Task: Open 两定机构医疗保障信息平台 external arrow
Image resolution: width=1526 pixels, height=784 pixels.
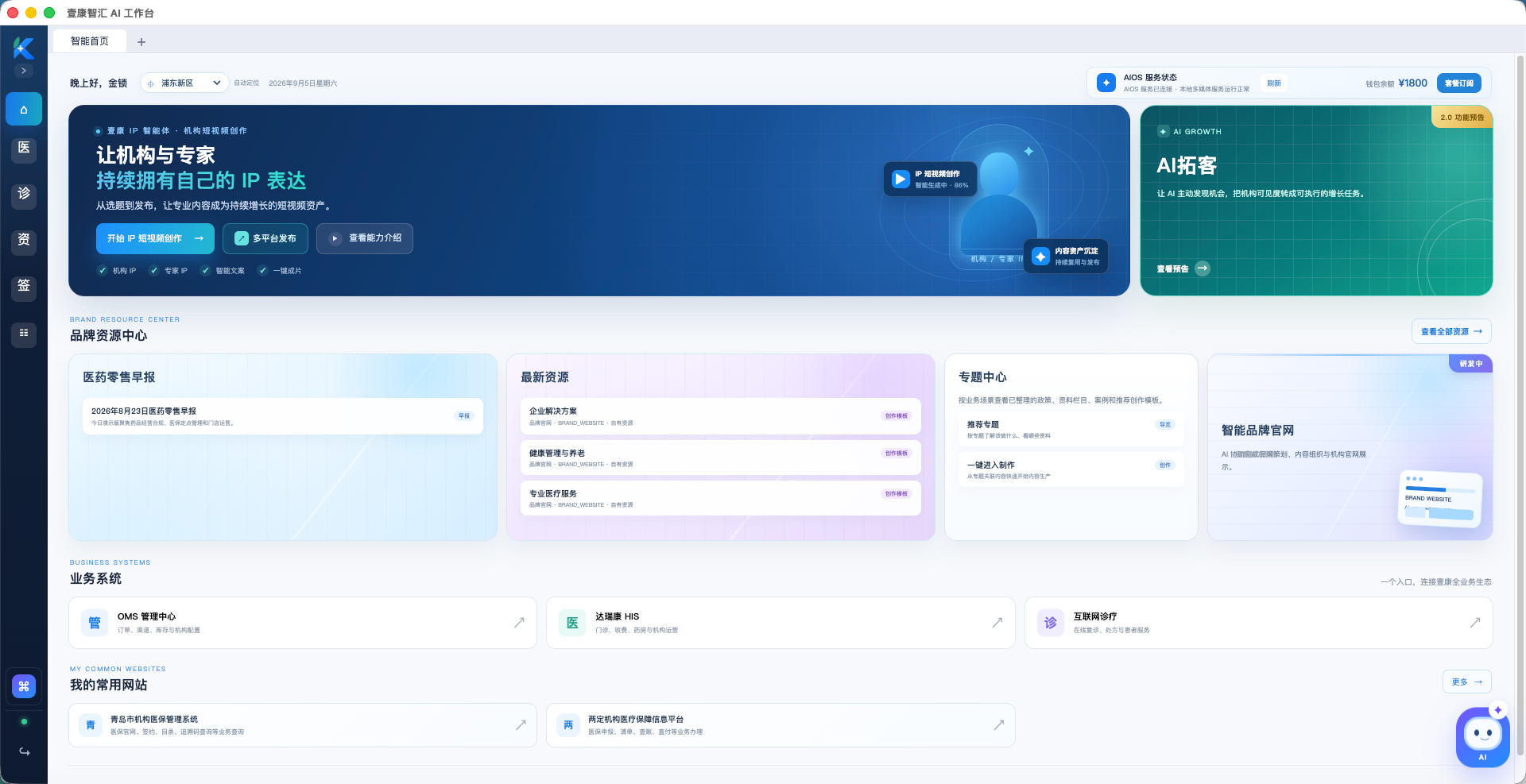Action: click(x=998, y=724)
